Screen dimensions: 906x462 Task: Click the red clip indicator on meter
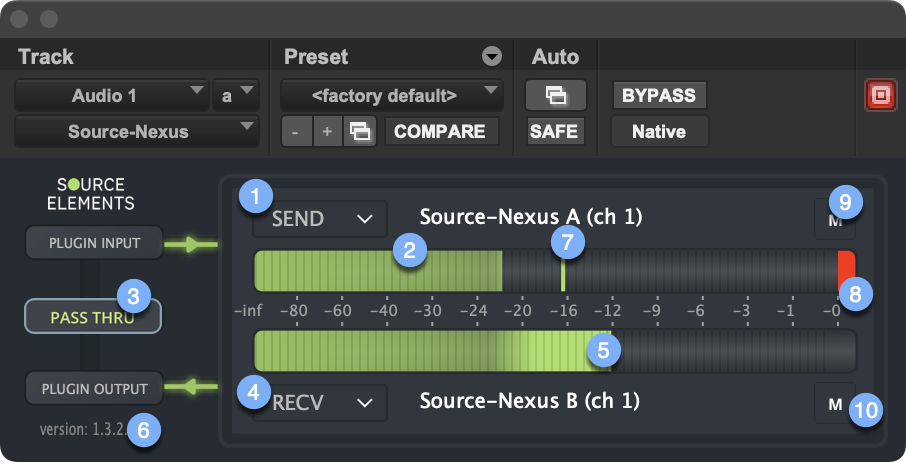click(x=846, y=271)
